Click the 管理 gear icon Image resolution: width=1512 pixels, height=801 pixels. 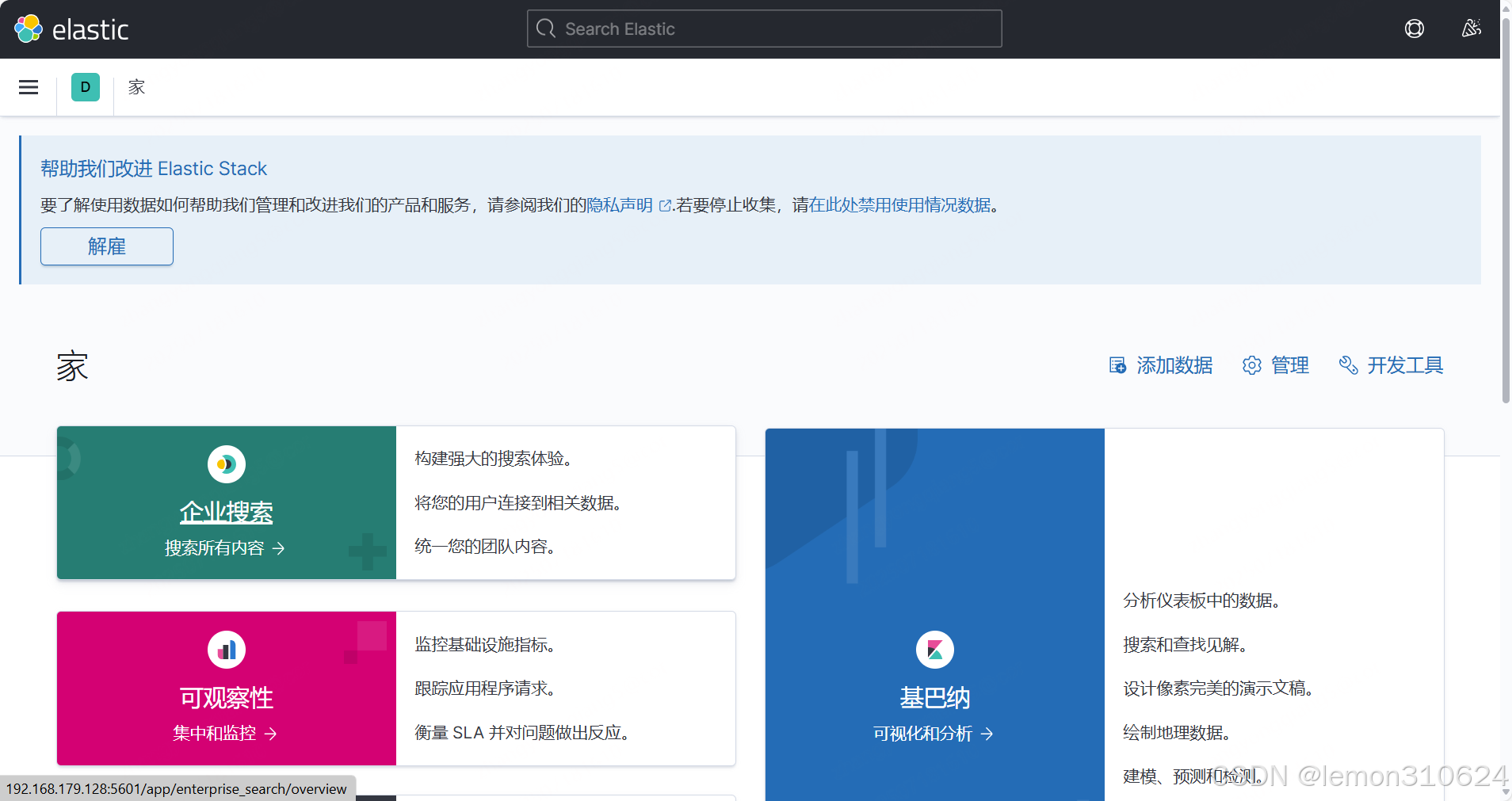point(1252,365)
